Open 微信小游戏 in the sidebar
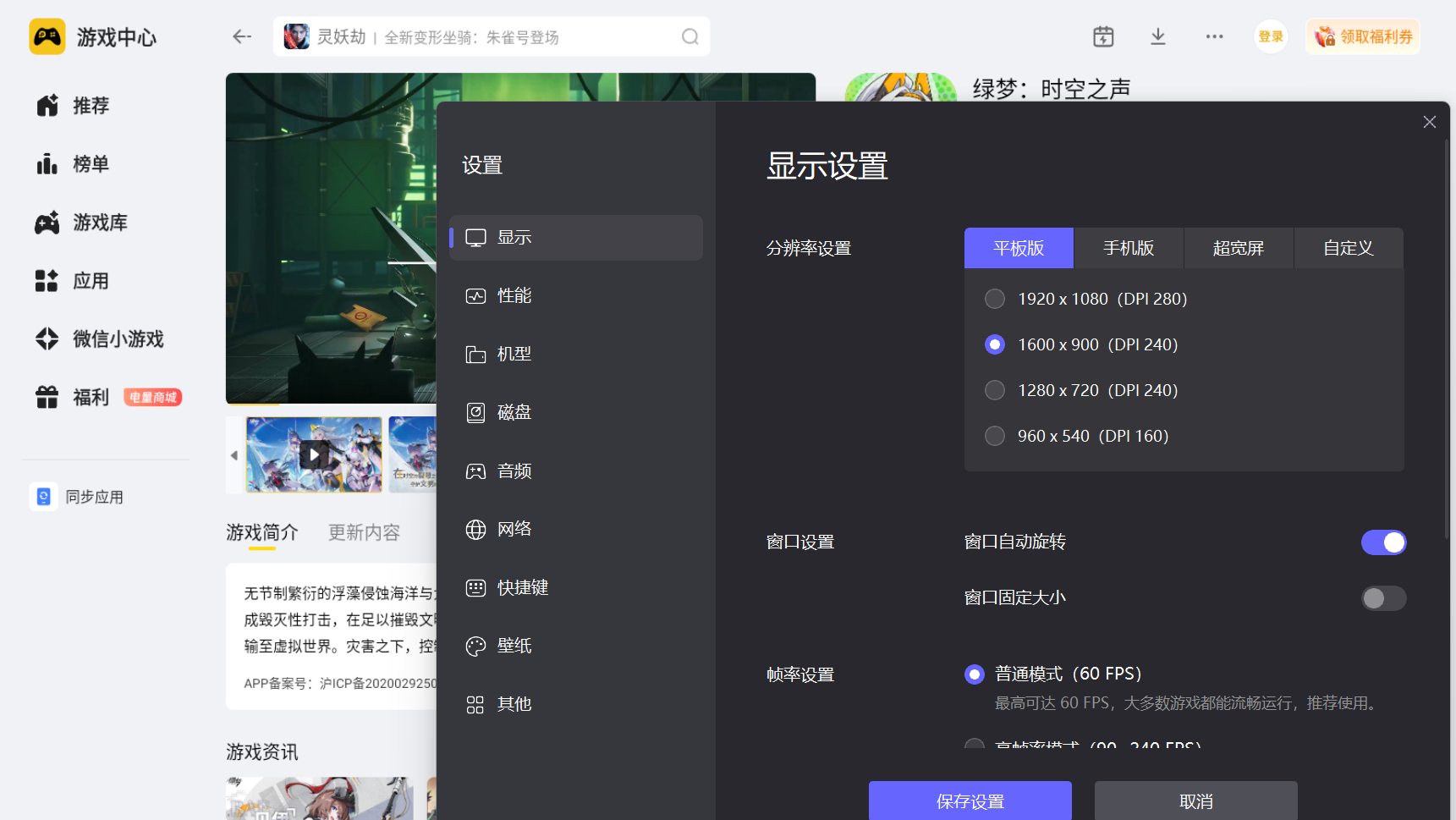Screen dimensions: 1456x820 click(x=118, y=339)
